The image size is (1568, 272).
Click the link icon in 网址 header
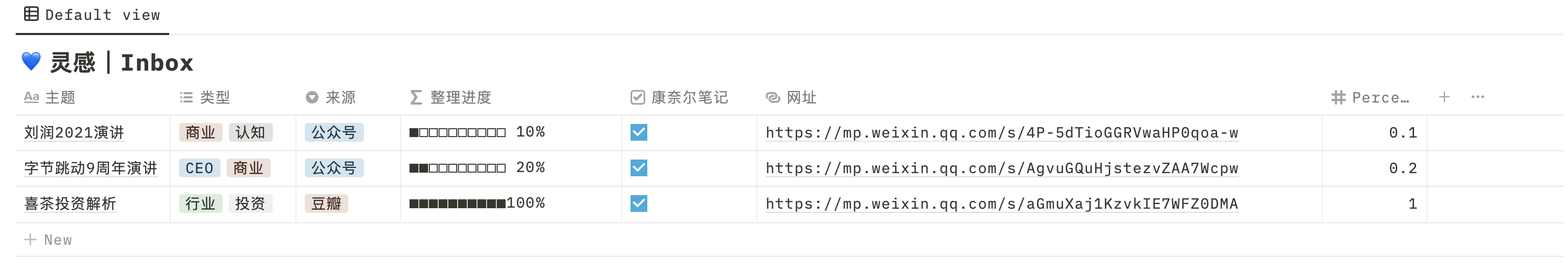(772, 97)
